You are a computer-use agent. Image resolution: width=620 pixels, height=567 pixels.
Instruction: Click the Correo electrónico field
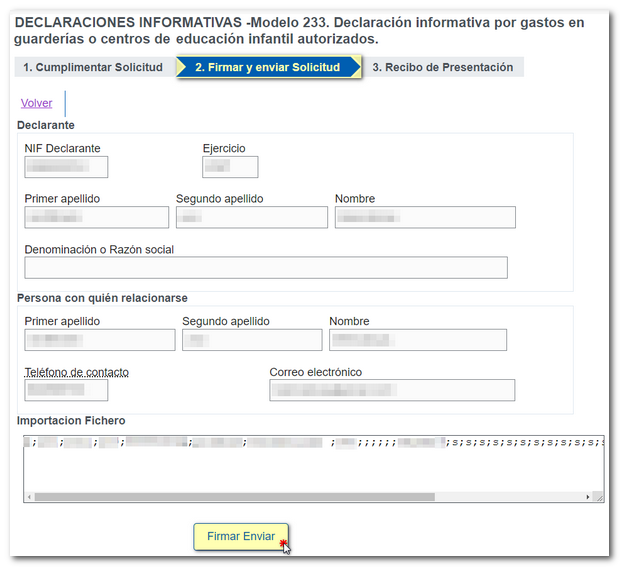click(x=392, y=390)
